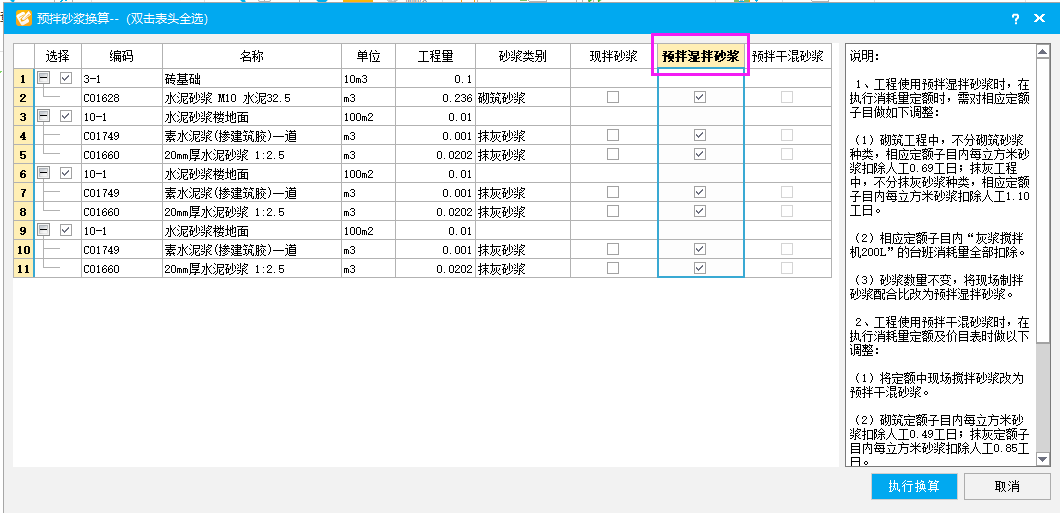The image size is (1060, 513).
Task: Uncheck the selection checkbox for 3-1 砖基础
Action: pyautogui.click(x=66, y=78)
